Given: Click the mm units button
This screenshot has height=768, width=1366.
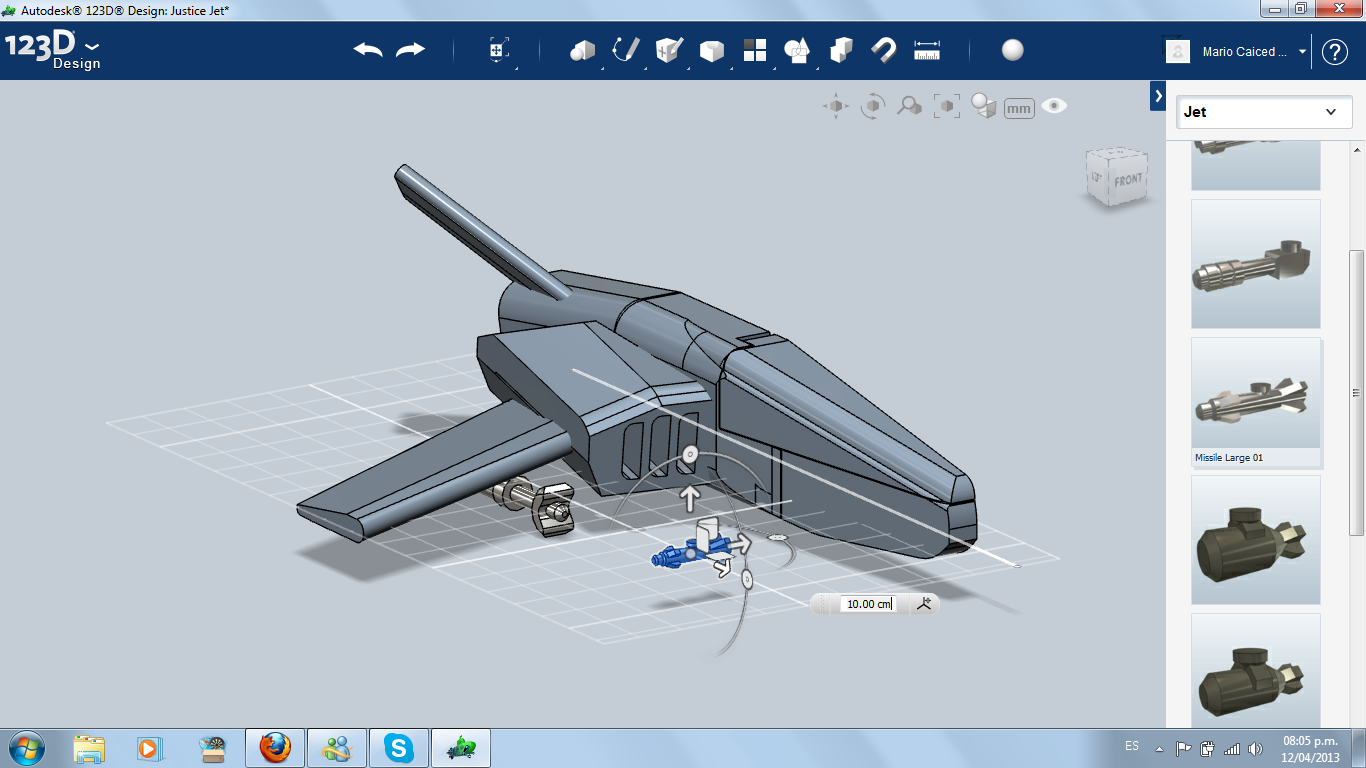Looking at the screenshot, I should (1019, 108).
